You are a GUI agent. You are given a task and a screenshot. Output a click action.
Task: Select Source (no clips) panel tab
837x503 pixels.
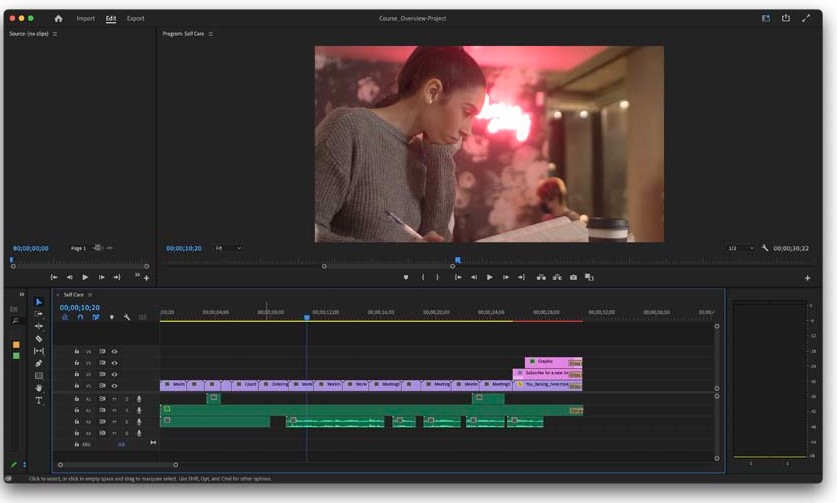[29, 34]
